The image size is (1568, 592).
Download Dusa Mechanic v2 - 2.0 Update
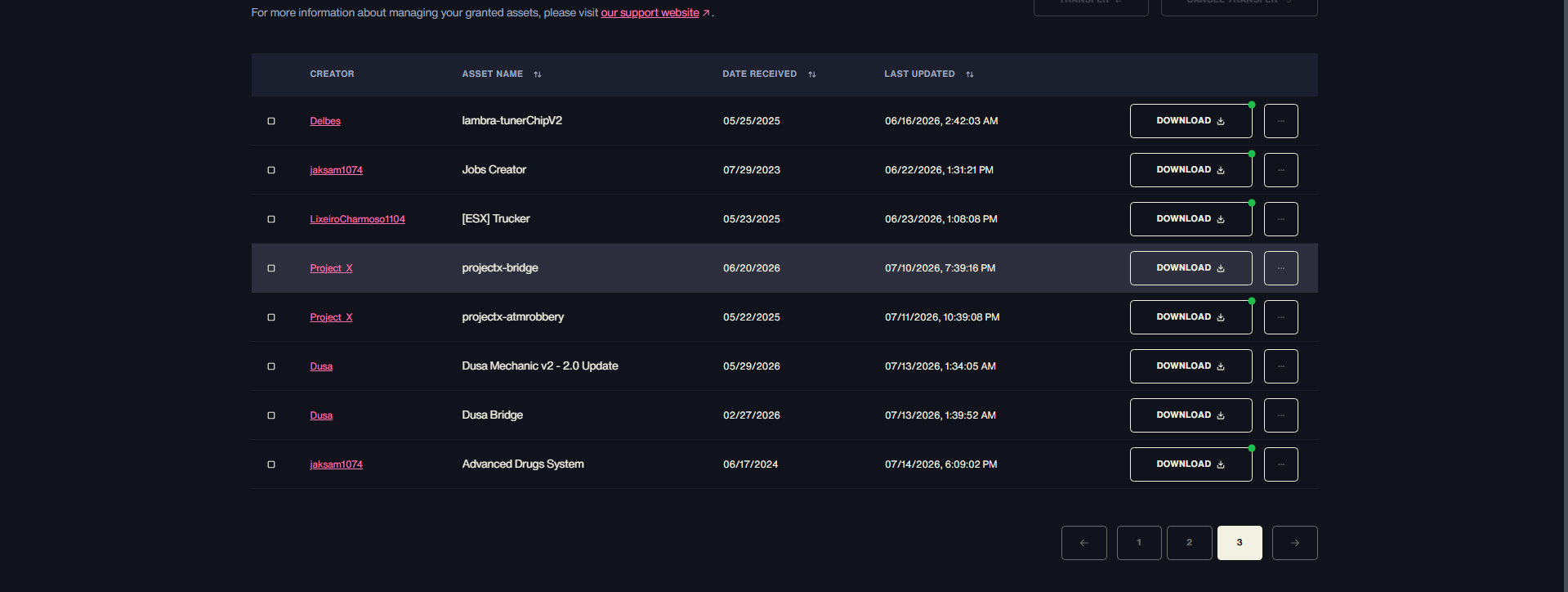point(1191,366)
